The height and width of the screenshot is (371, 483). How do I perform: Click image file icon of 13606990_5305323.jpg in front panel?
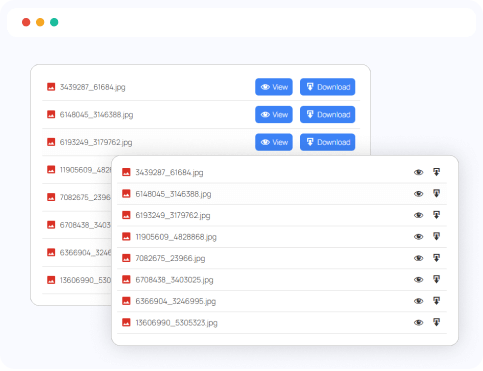[x=126, y=322]
